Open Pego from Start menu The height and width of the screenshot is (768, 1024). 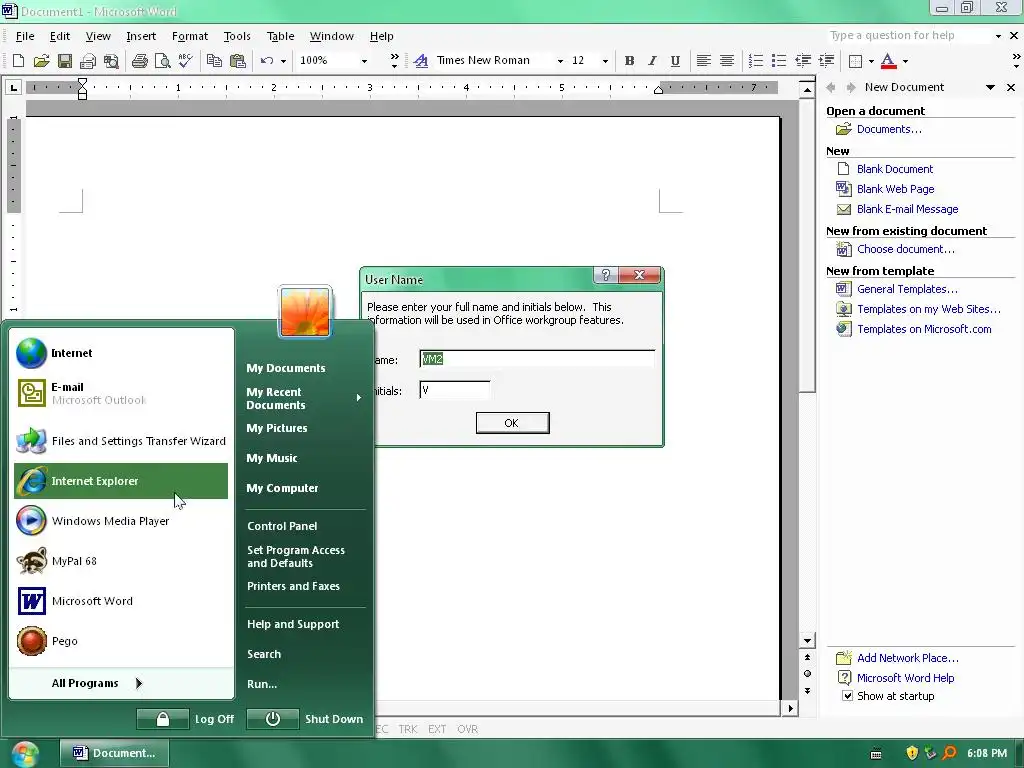pos(121,641)
